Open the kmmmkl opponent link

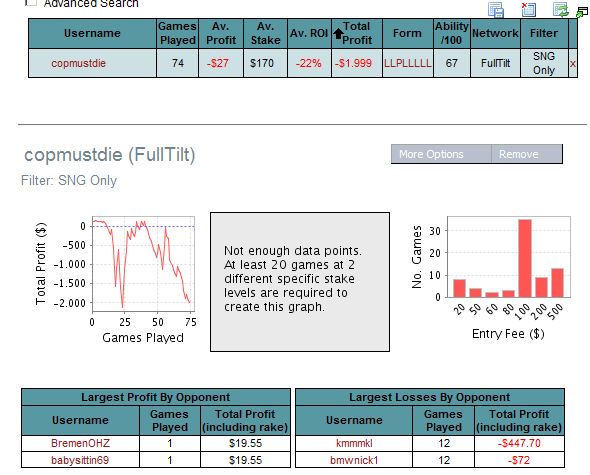(x=354, y=443)
